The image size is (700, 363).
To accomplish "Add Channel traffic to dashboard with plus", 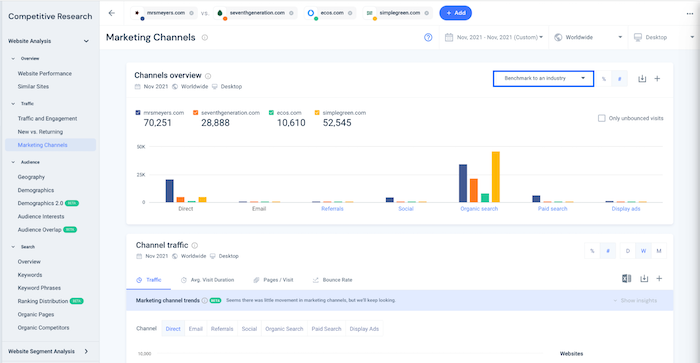I will [659, 279].
